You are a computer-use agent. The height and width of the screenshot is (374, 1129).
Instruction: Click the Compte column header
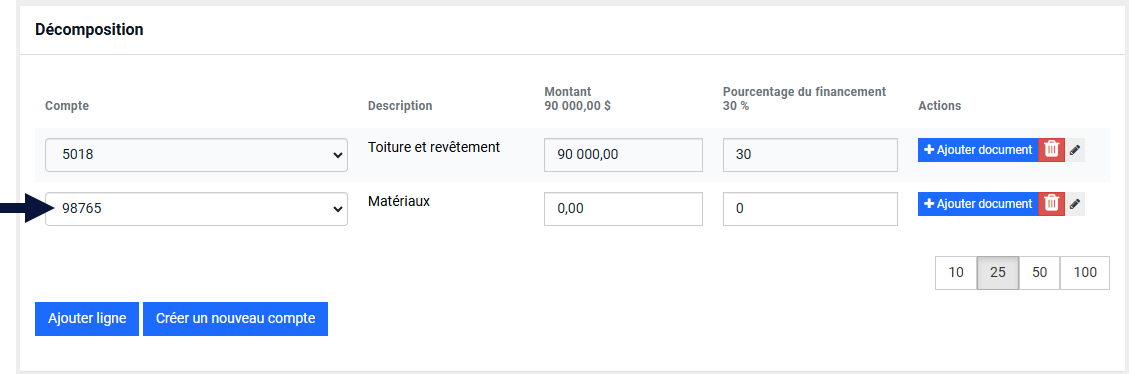pos(67,106)
